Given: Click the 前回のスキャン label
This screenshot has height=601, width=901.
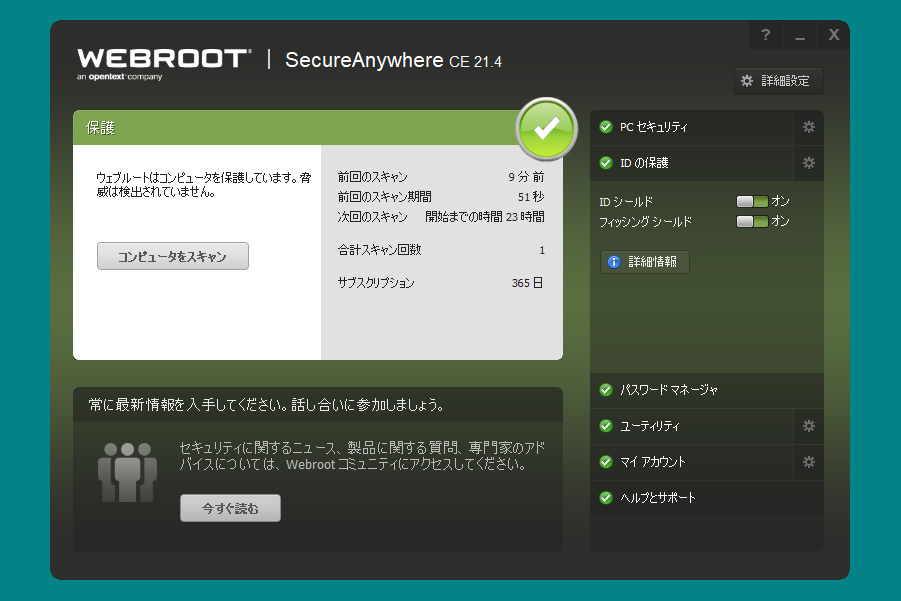Looking at the screenshot, I should pos(372,177).
